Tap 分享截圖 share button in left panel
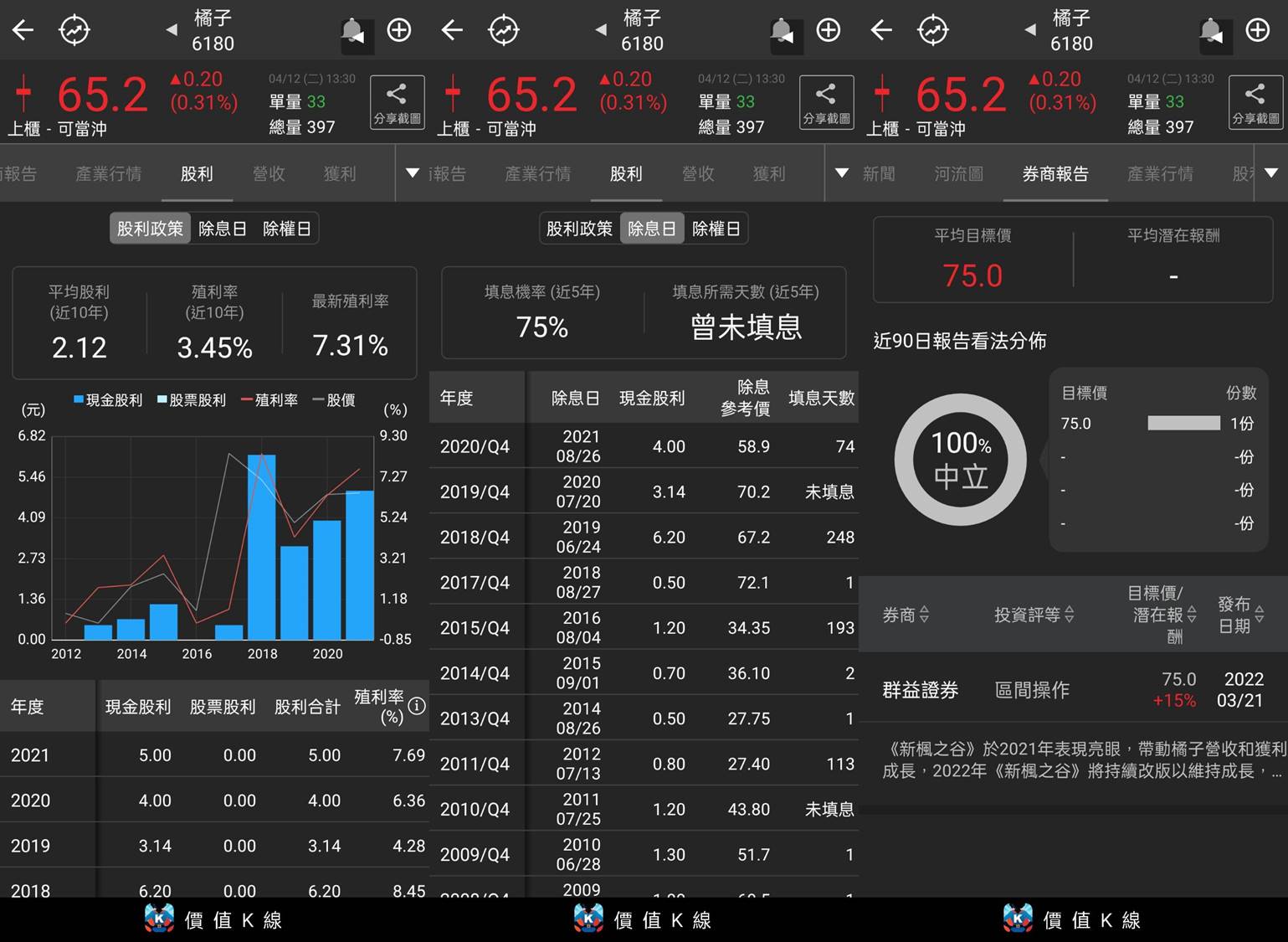 coord(398,102)
